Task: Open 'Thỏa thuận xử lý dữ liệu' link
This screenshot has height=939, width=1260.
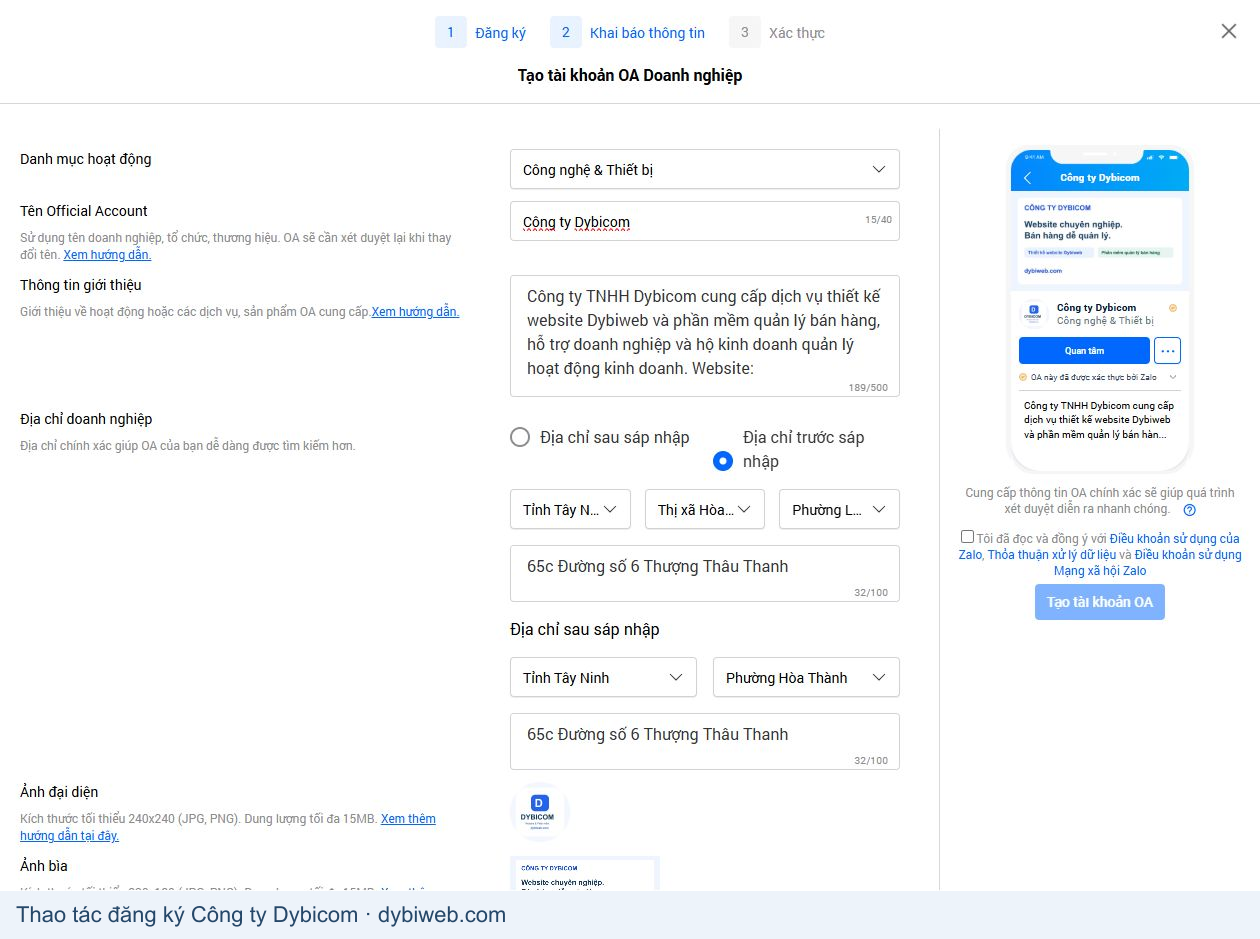Action: click(x=1051, y=555)
